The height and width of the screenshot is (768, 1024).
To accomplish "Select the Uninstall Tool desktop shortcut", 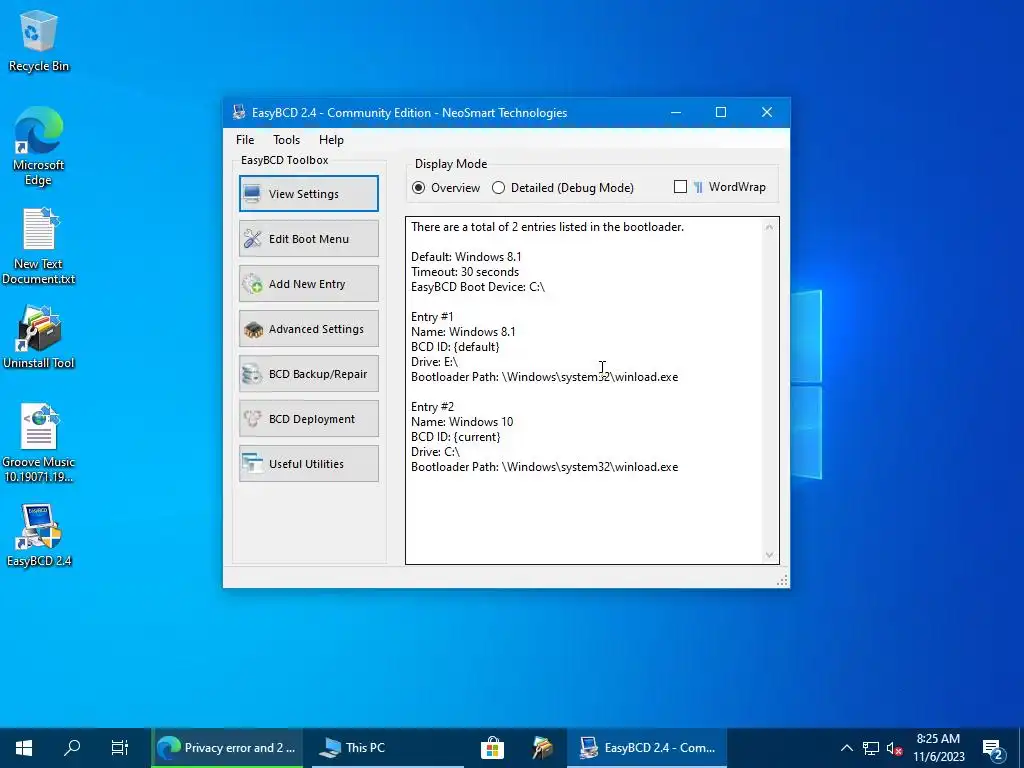I will point(39,337).
